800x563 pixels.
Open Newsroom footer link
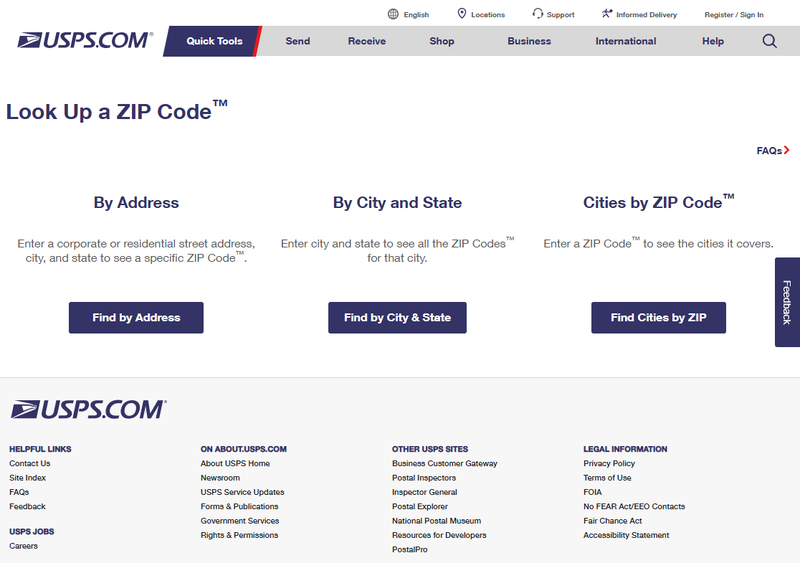pyautogui.click(x=220, y=478)
